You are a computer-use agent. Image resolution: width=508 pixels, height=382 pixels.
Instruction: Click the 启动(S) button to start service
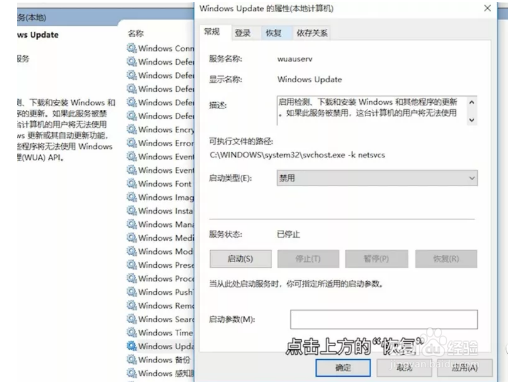[240, 259]
